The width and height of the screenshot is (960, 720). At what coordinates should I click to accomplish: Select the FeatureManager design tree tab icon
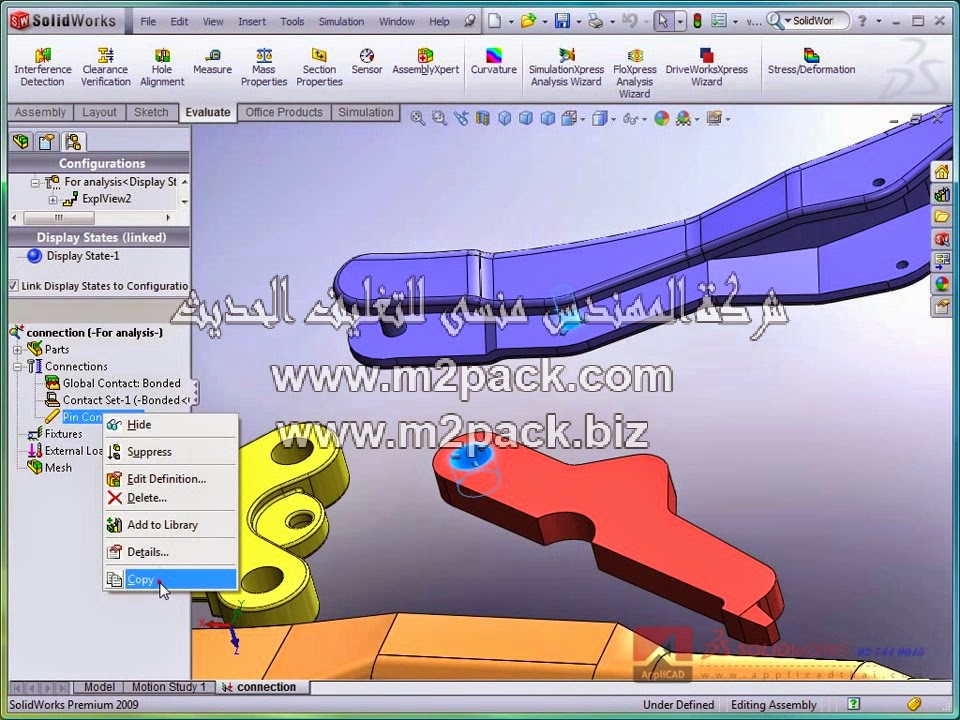pos(21,141)
